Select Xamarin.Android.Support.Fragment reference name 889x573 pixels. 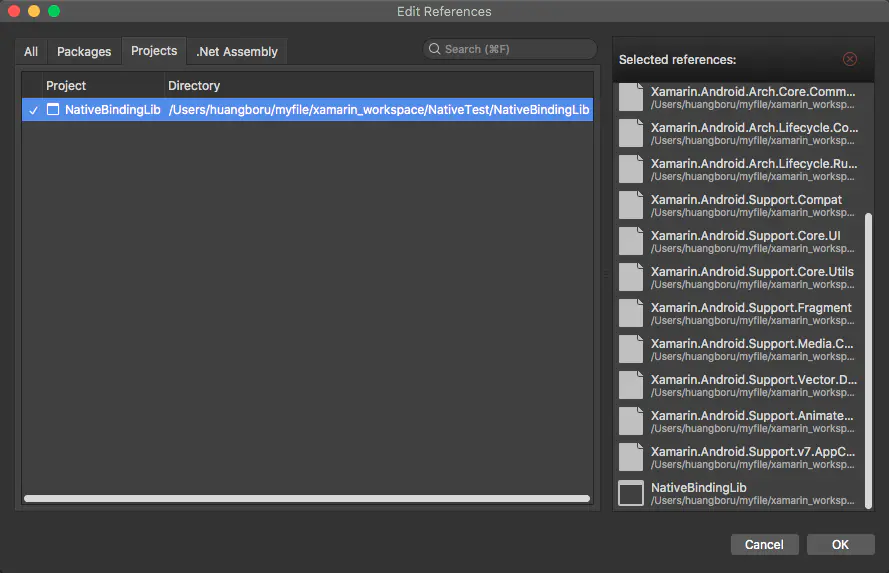pos(751,308)
